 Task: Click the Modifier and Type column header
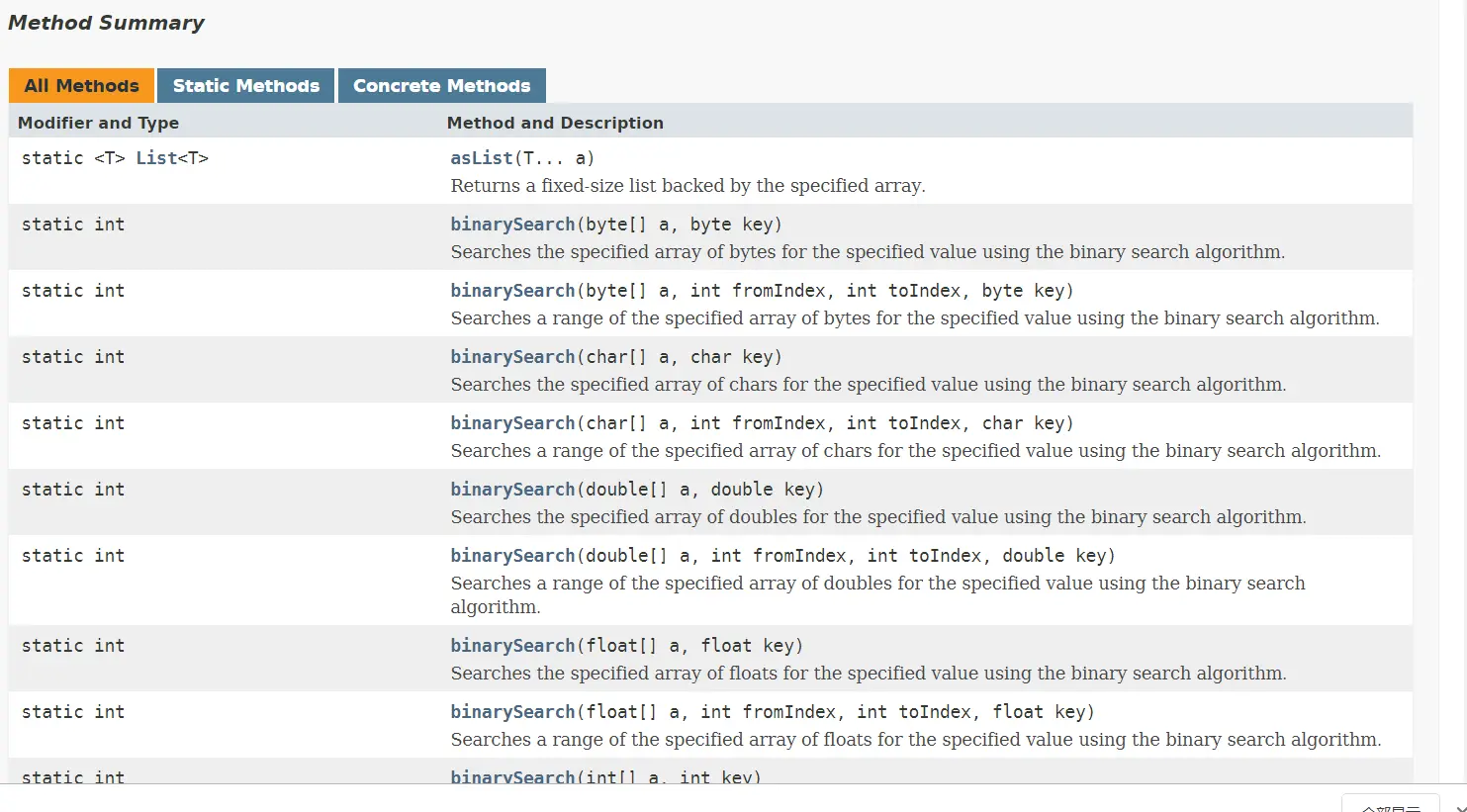point(98,123)
